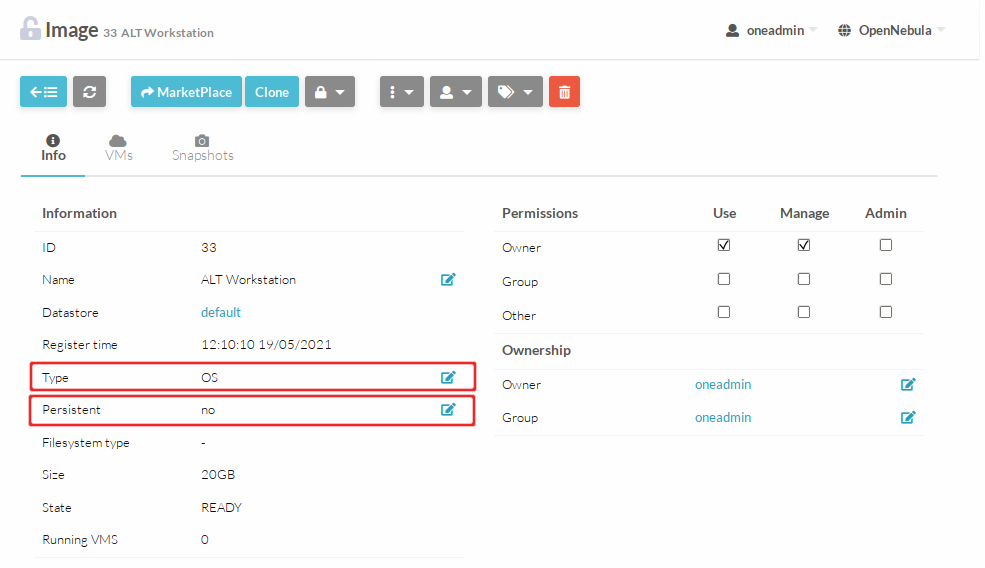
Task: Enable Group Admin permission
Action: [886, 278]
